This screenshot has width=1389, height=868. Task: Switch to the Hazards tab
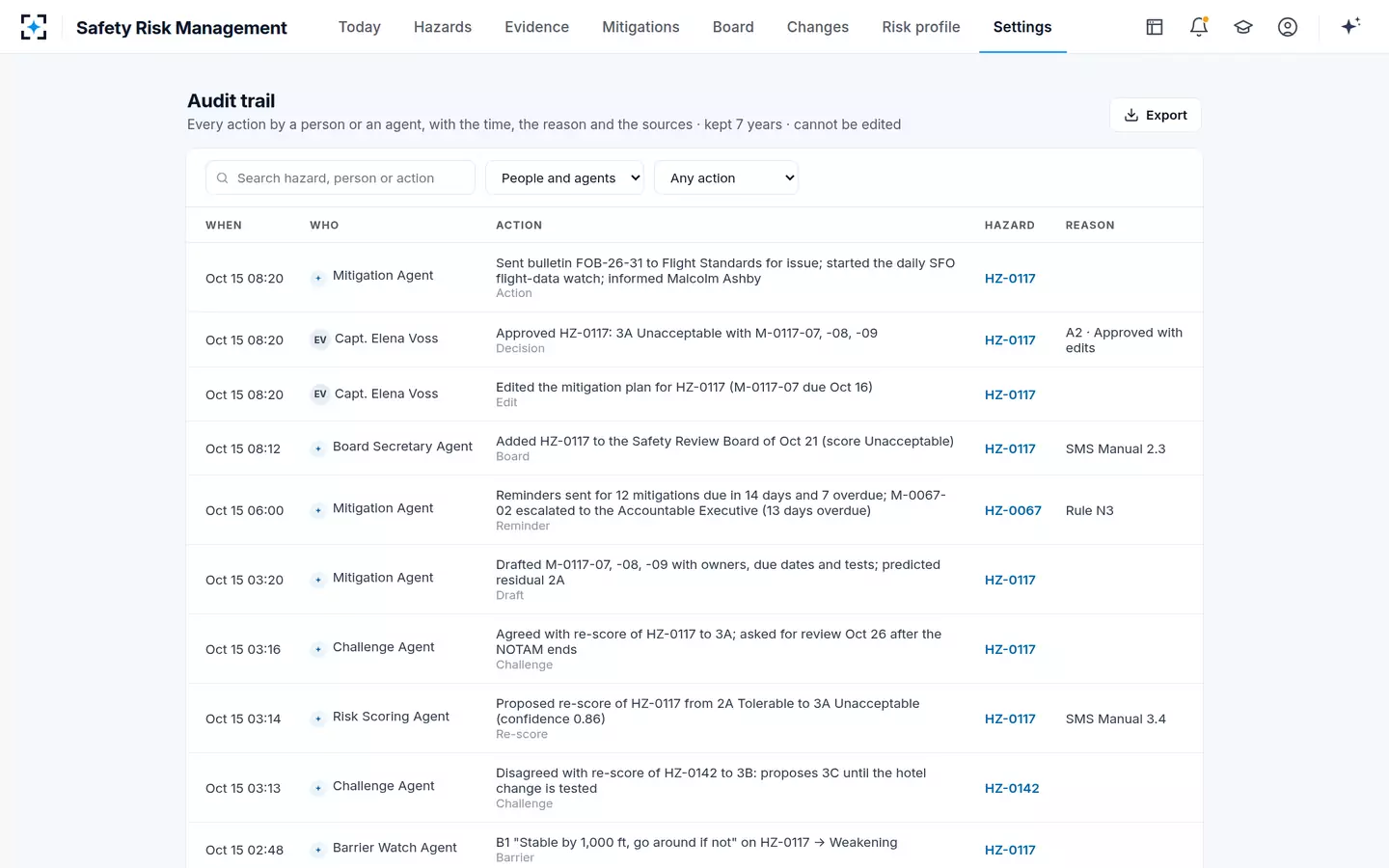click(x=443, y=27)
